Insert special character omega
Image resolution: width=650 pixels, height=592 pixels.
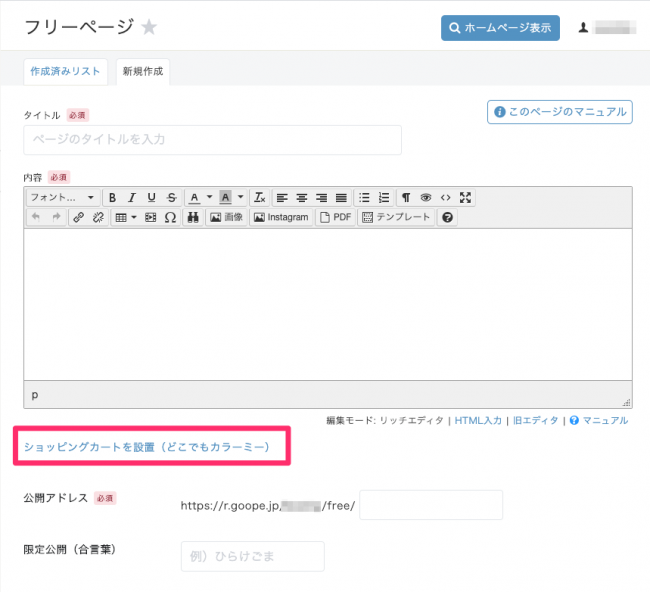tap(170, 217)
